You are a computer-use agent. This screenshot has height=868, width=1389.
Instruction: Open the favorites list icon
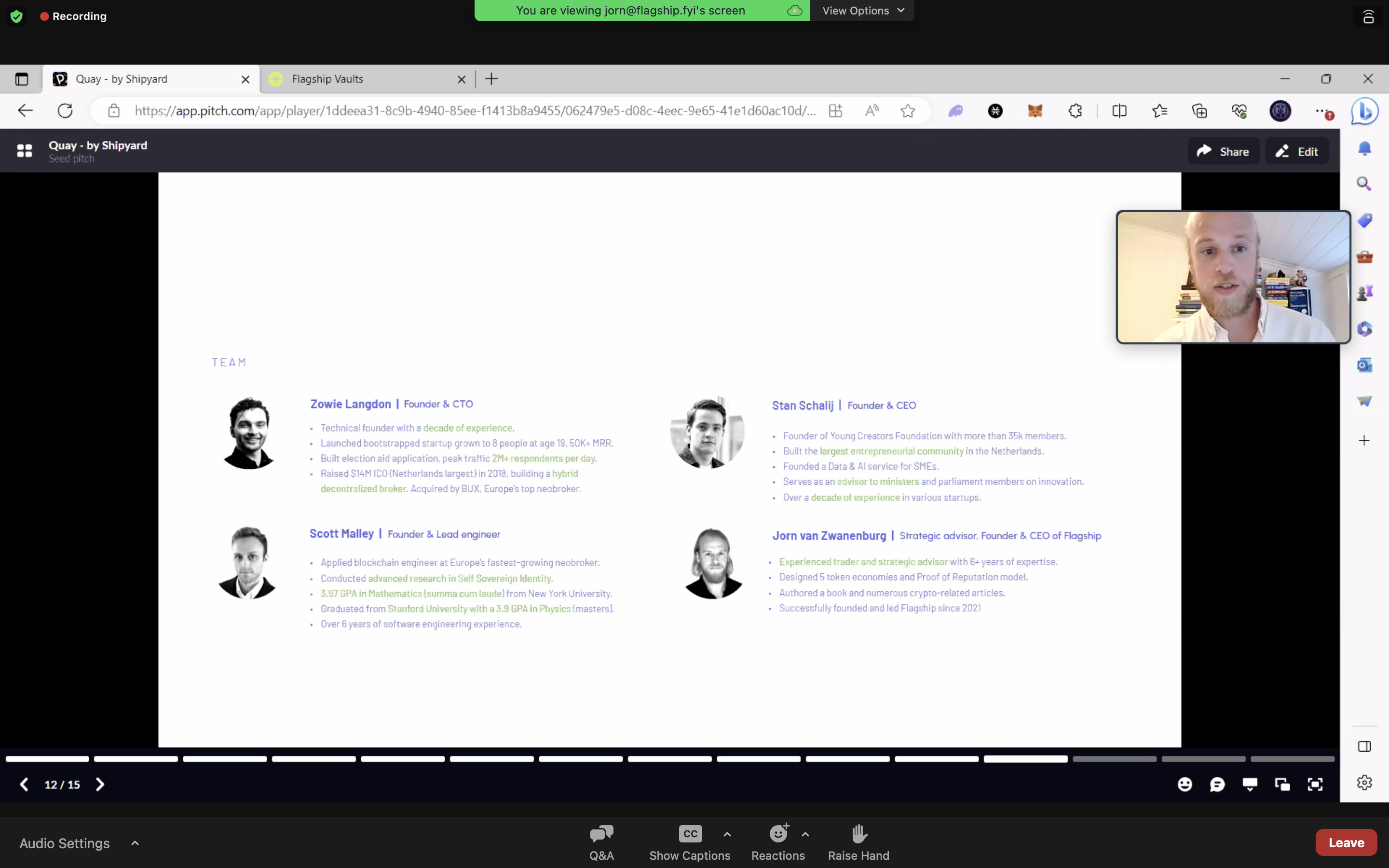(x=1159, y=111)
